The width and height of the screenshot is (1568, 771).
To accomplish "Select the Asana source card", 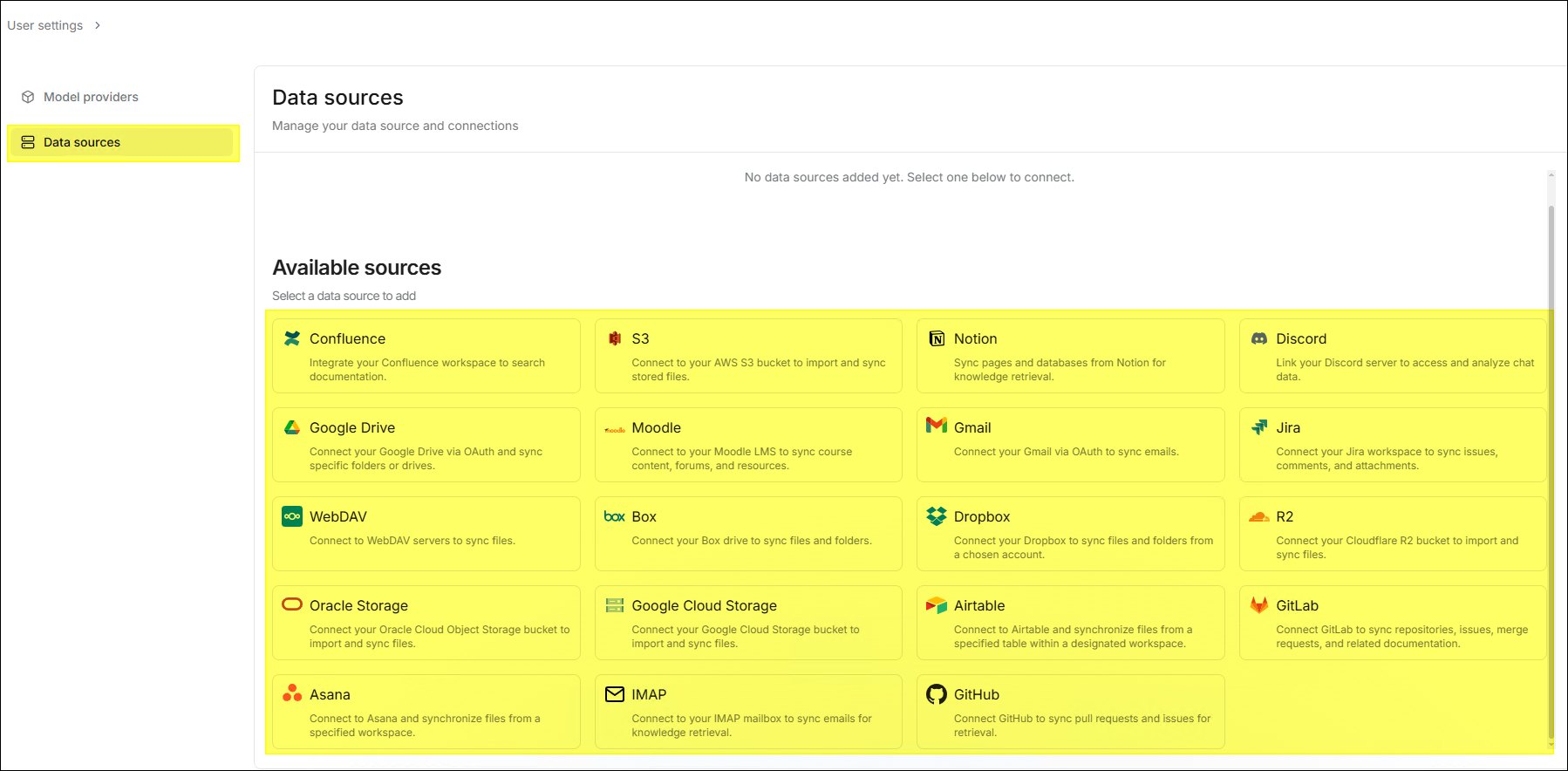I will coord(426,712).
